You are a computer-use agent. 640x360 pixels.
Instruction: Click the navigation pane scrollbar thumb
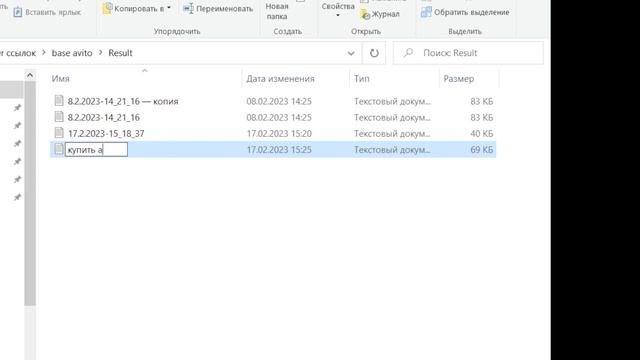(x=30, y=193)
